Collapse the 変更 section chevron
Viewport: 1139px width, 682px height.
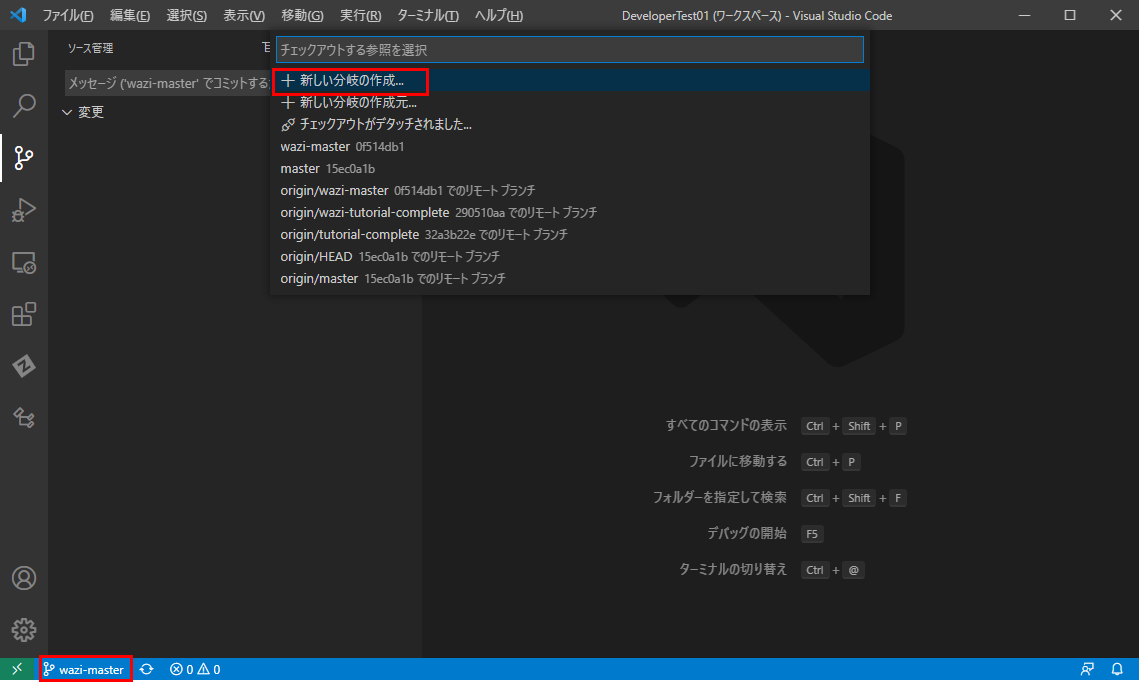[67, 112]
